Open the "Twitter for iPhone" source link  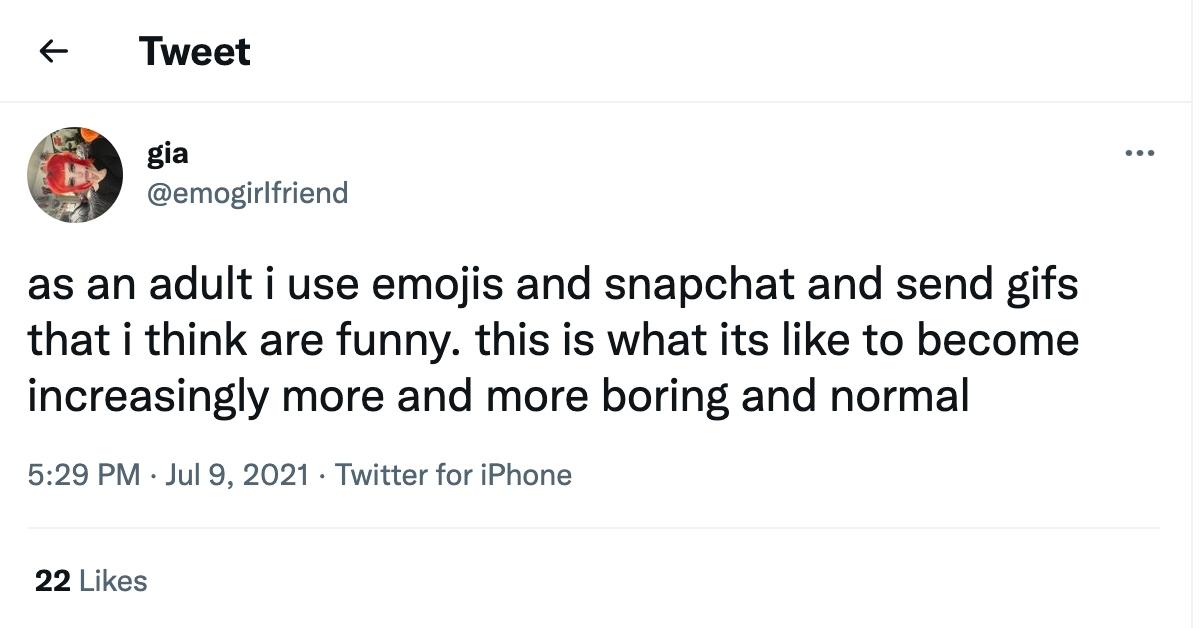(x=453, y=474)
